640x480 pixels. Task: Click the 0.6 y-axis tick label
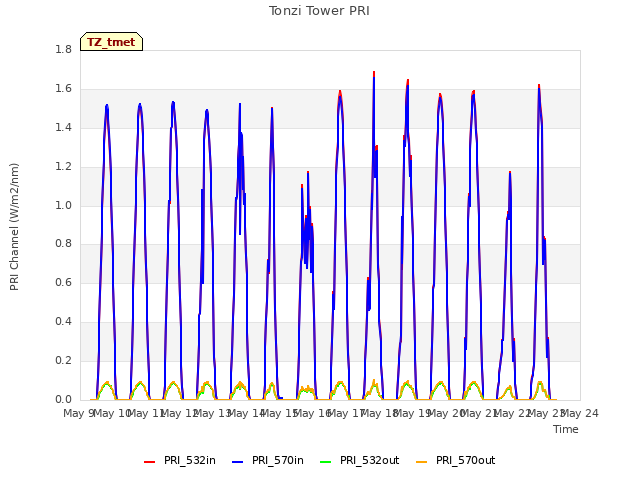64,282
